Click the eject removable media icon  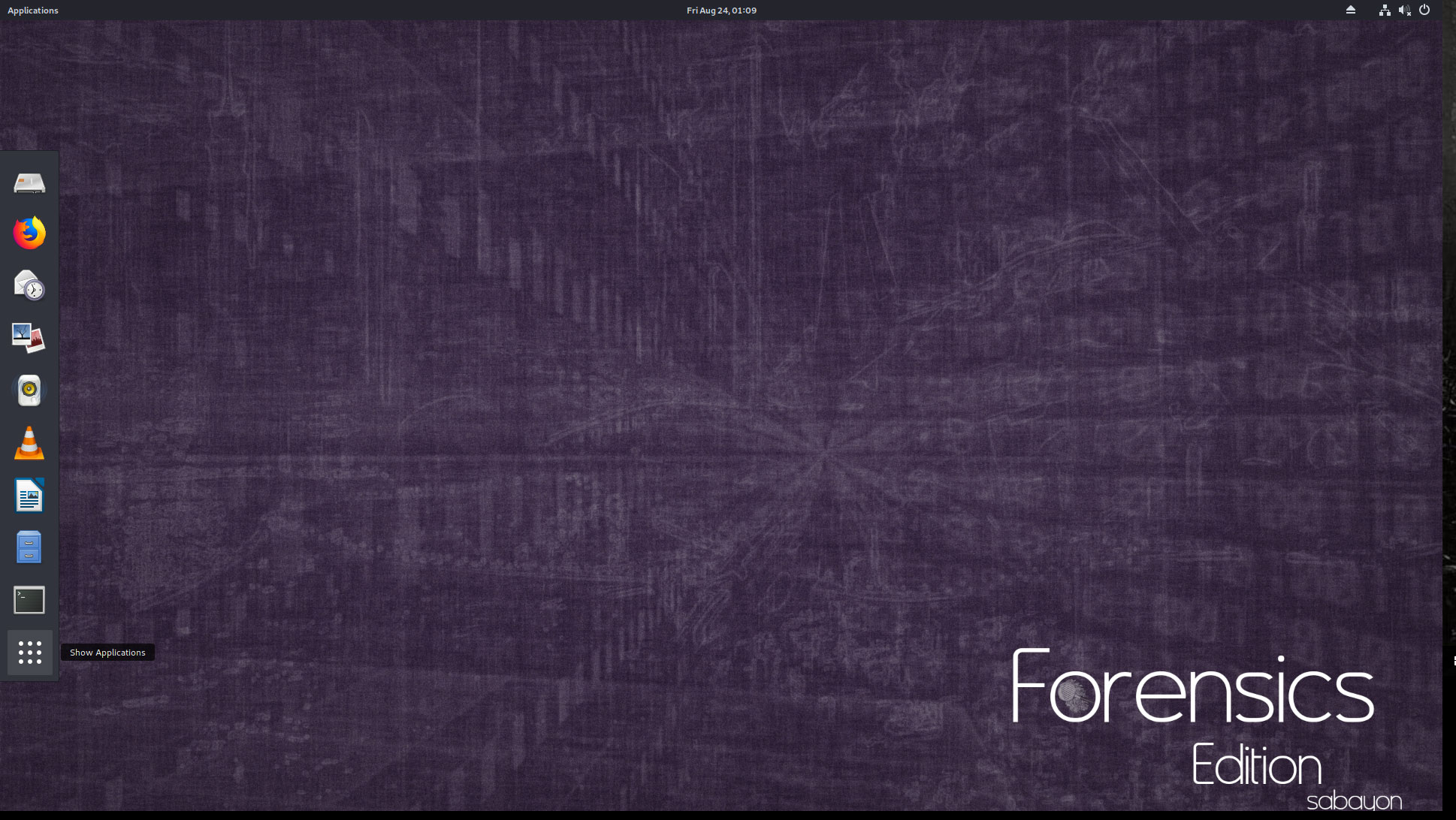click(1351, 10)
